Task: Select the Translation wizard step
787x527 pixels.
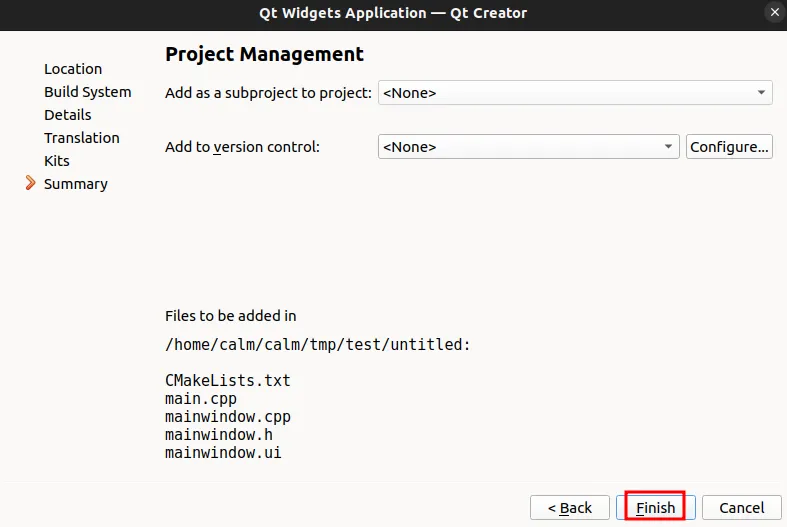Action: 81,138
